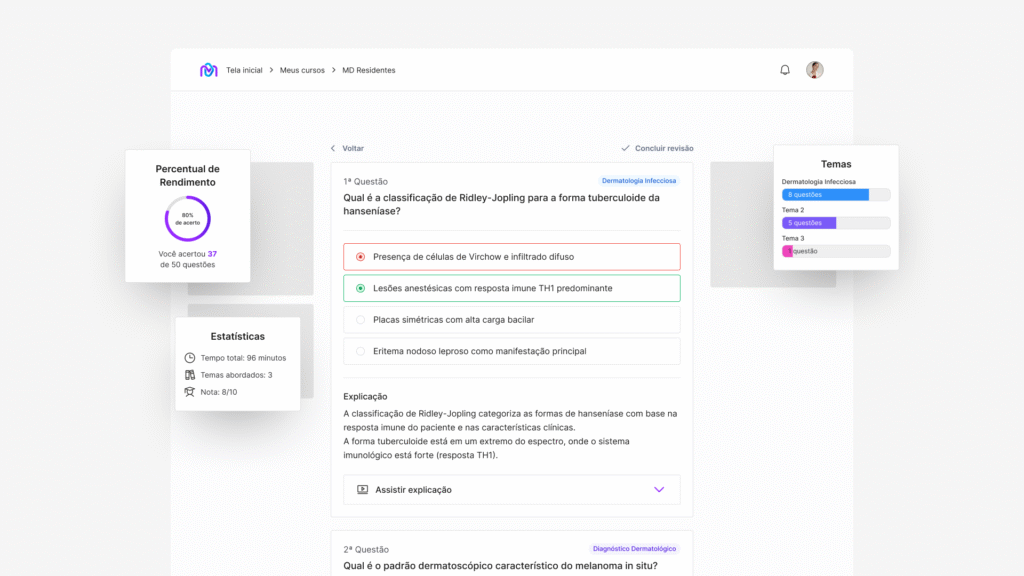The image size is (1024, 576).
Task: Click the Concluir revisão link
Action: pyautogui.click(x=664, y=148)
